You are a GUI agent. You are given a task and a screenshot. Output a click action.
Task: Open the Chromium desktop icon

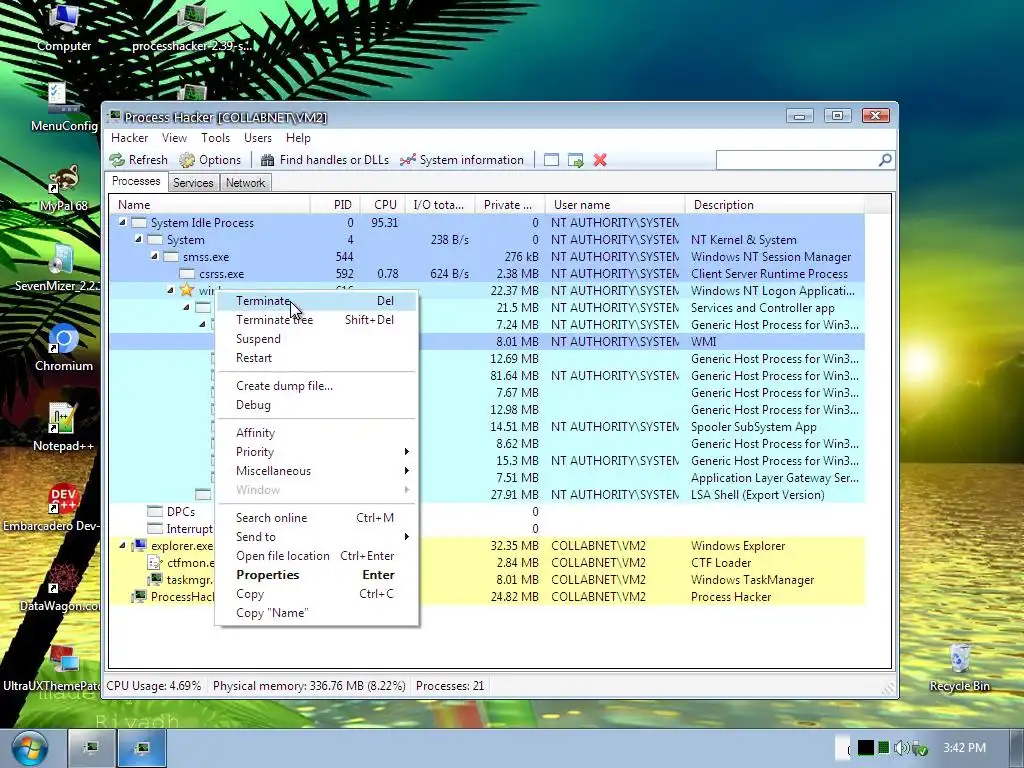(64, 348)
